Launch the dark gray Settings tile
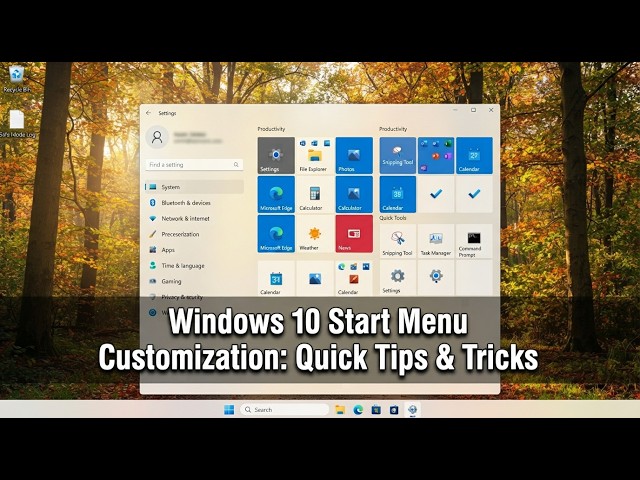640x480 pixels. (x=276, y=156)
